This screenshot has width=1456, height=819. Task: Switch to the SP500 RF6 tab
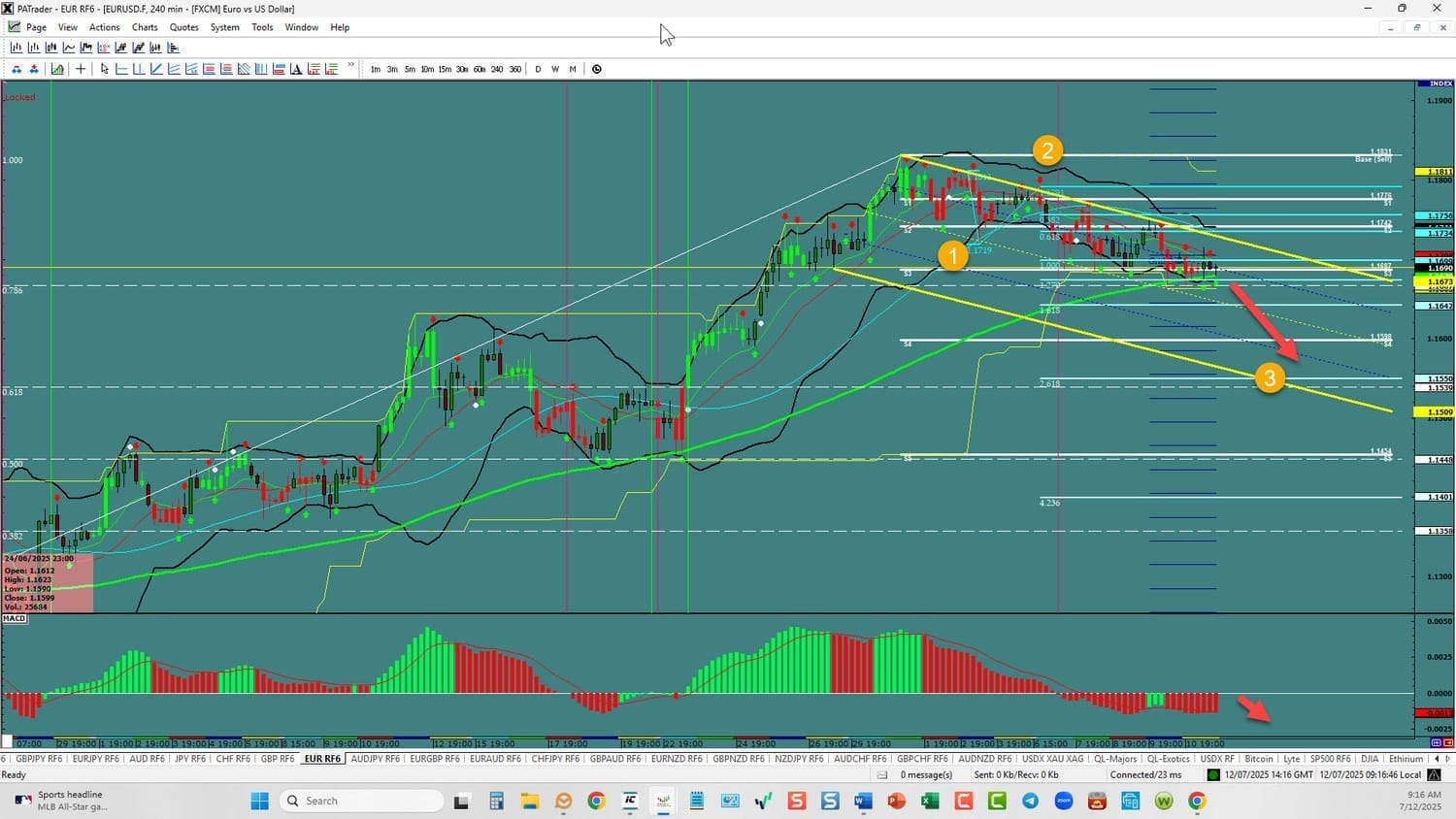(1330, 759)
